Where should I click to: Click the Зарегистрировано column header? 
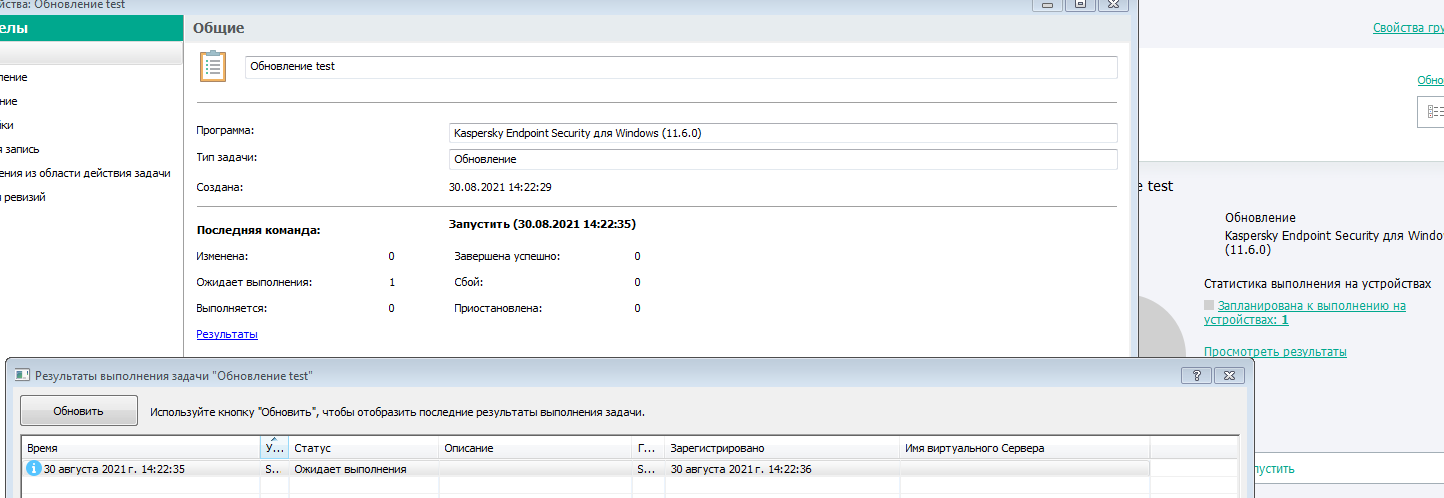coord(781,448)
